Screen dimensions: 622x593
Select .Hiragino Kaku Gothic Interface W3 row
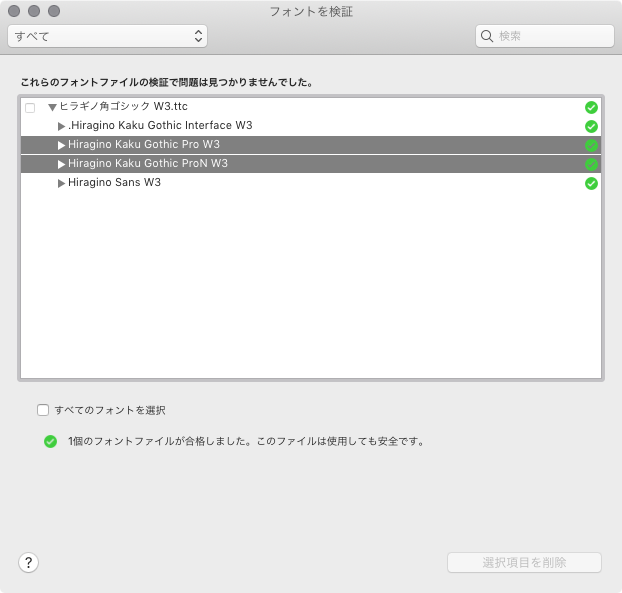click(311, 126)
